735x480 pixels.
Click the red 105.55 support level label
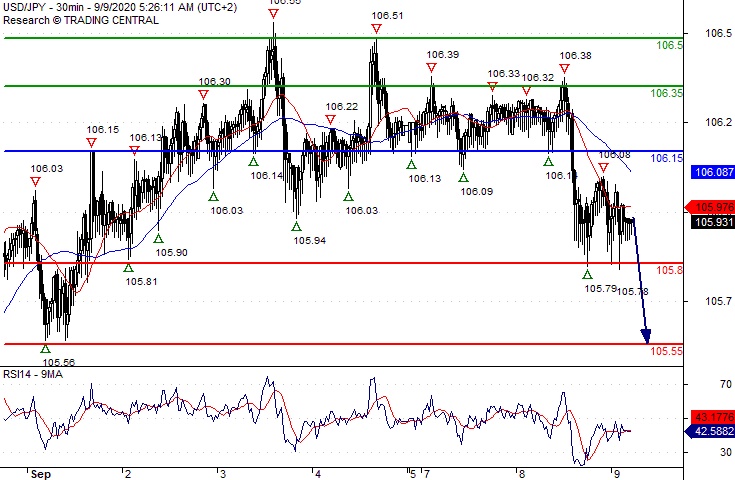tap(666, 351)
